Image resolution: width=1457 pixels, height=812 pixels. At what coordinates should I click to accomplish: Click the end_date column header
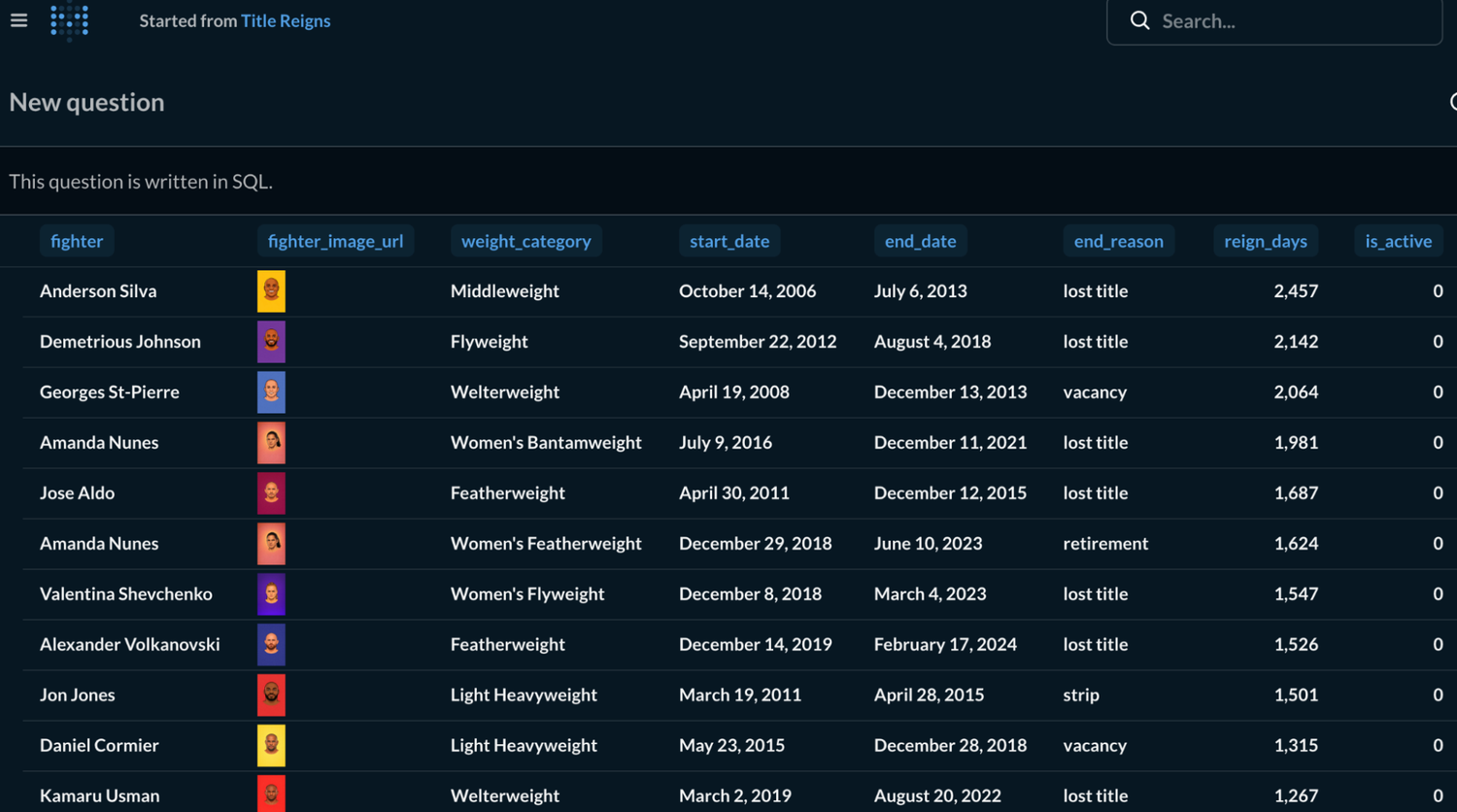coord(920,241)
